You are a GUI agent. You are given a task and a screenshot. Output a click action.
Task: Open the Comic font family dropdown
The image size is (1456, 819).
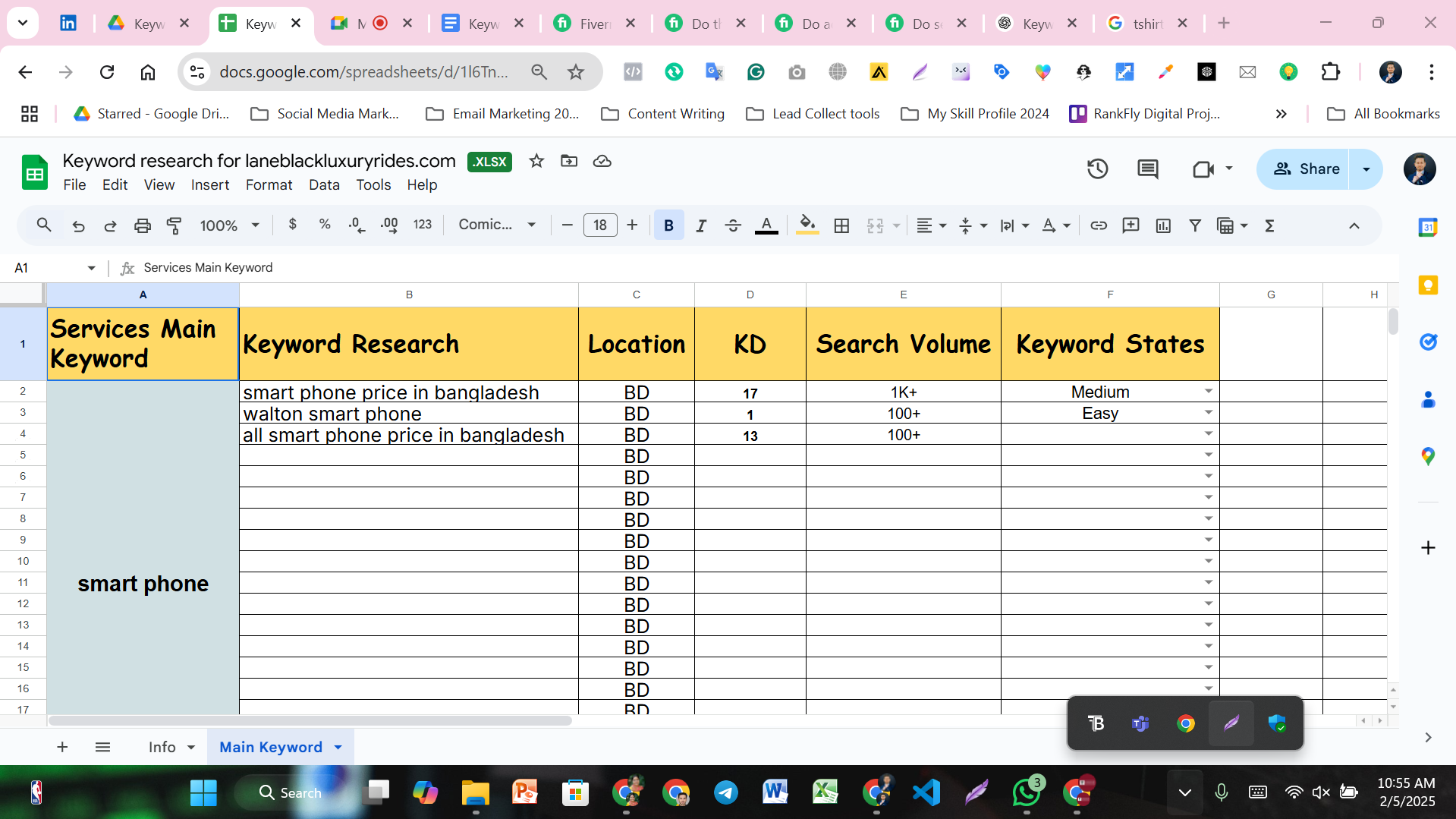pyautogui.click(x=497, y=225)
